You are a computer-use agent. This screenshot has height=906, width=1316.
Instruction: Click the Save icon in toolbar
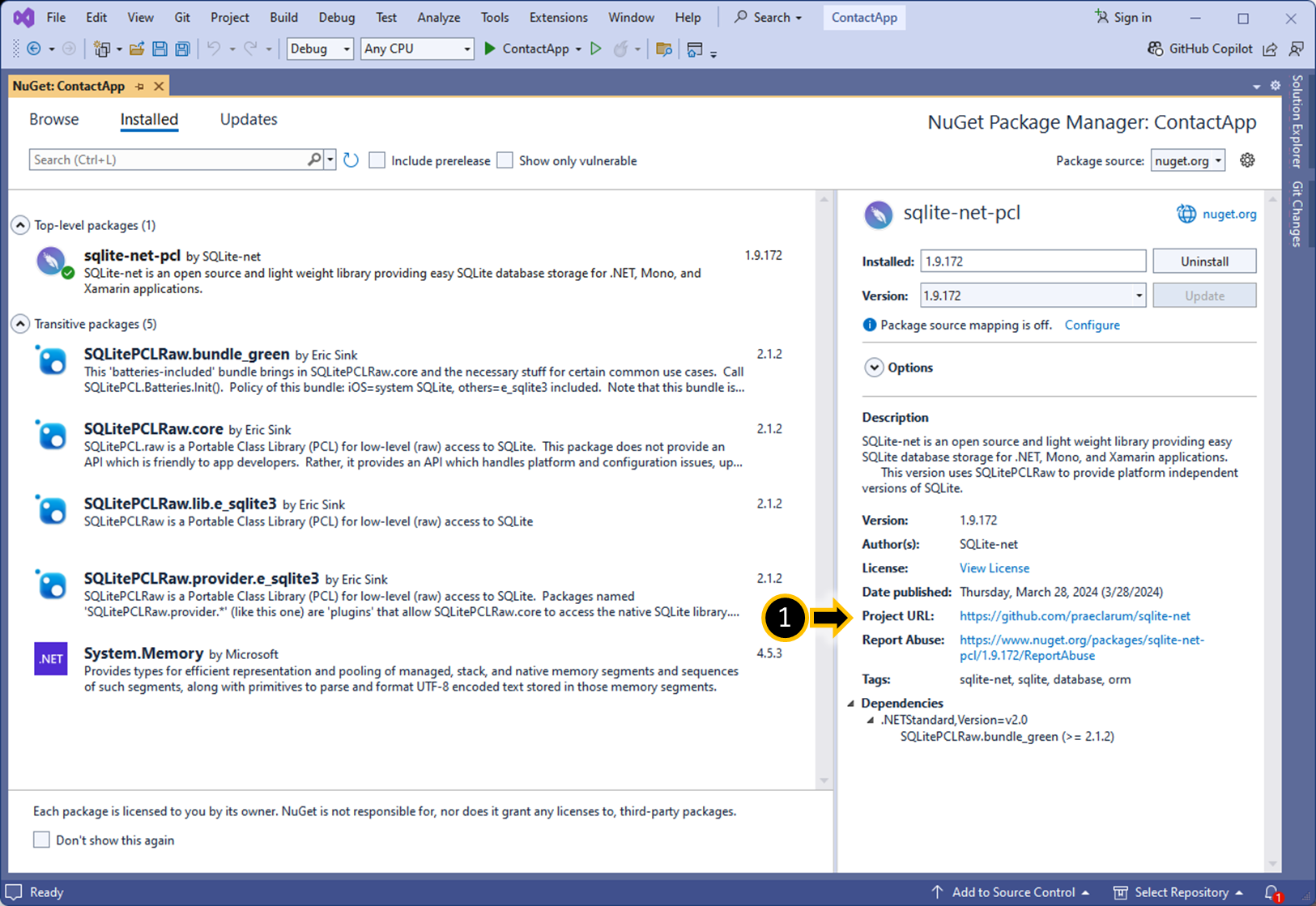click(160, 49)
